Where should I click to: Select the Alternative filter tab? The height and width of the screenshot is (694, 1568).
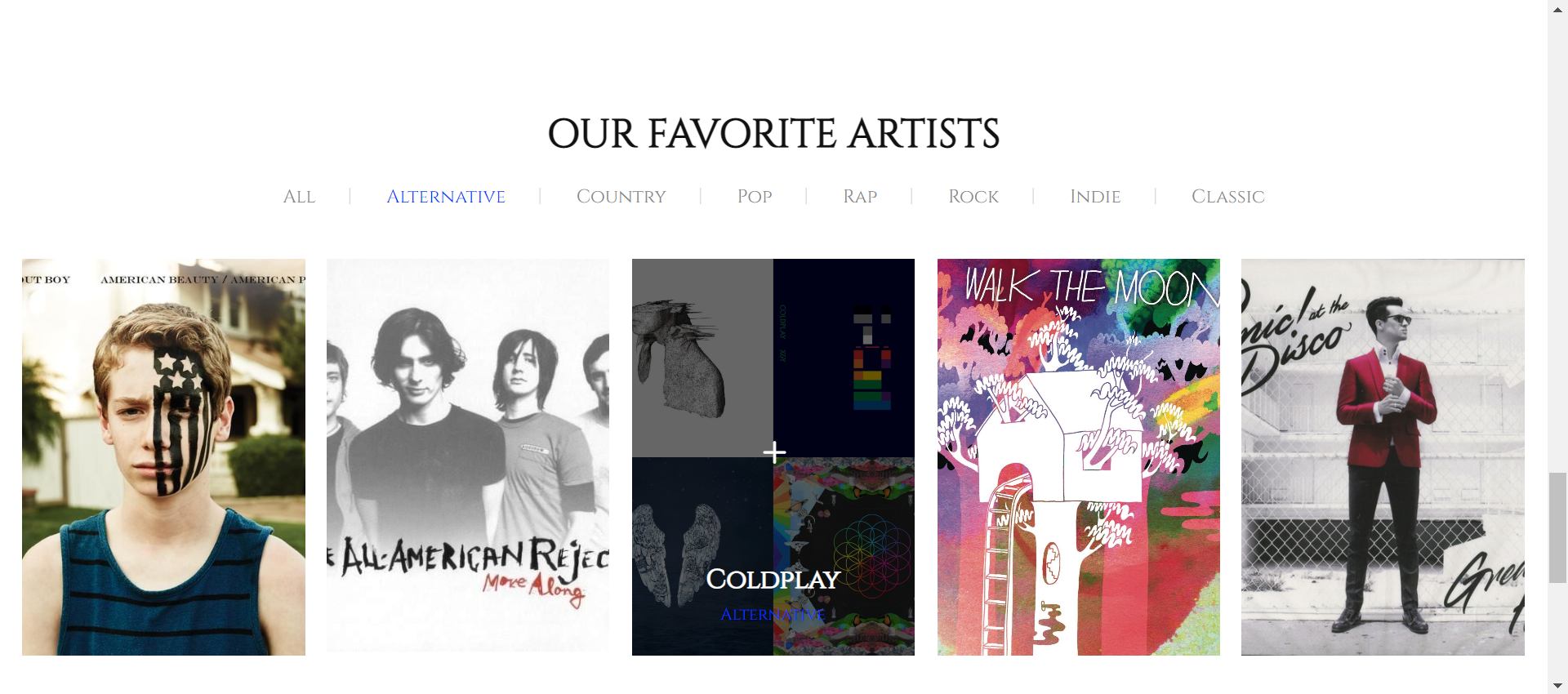(x=446, y=197)
